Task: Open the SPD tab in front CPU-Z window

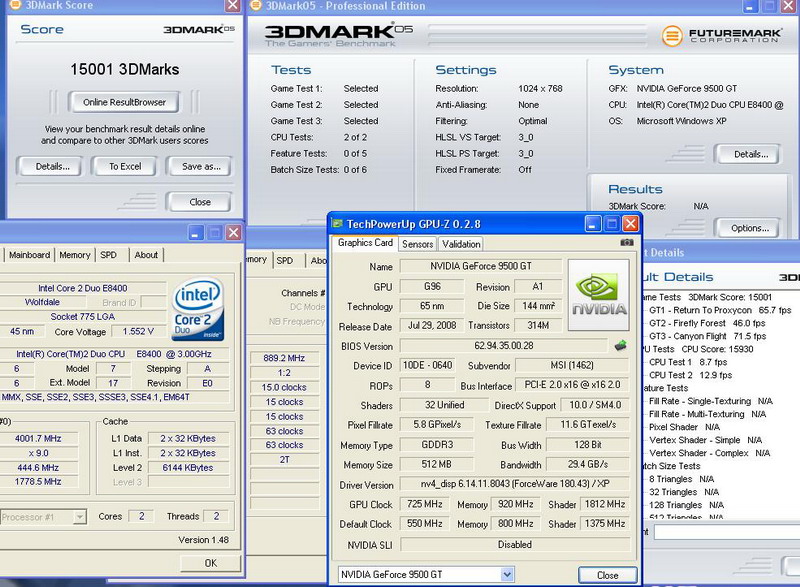Action: 108,254
